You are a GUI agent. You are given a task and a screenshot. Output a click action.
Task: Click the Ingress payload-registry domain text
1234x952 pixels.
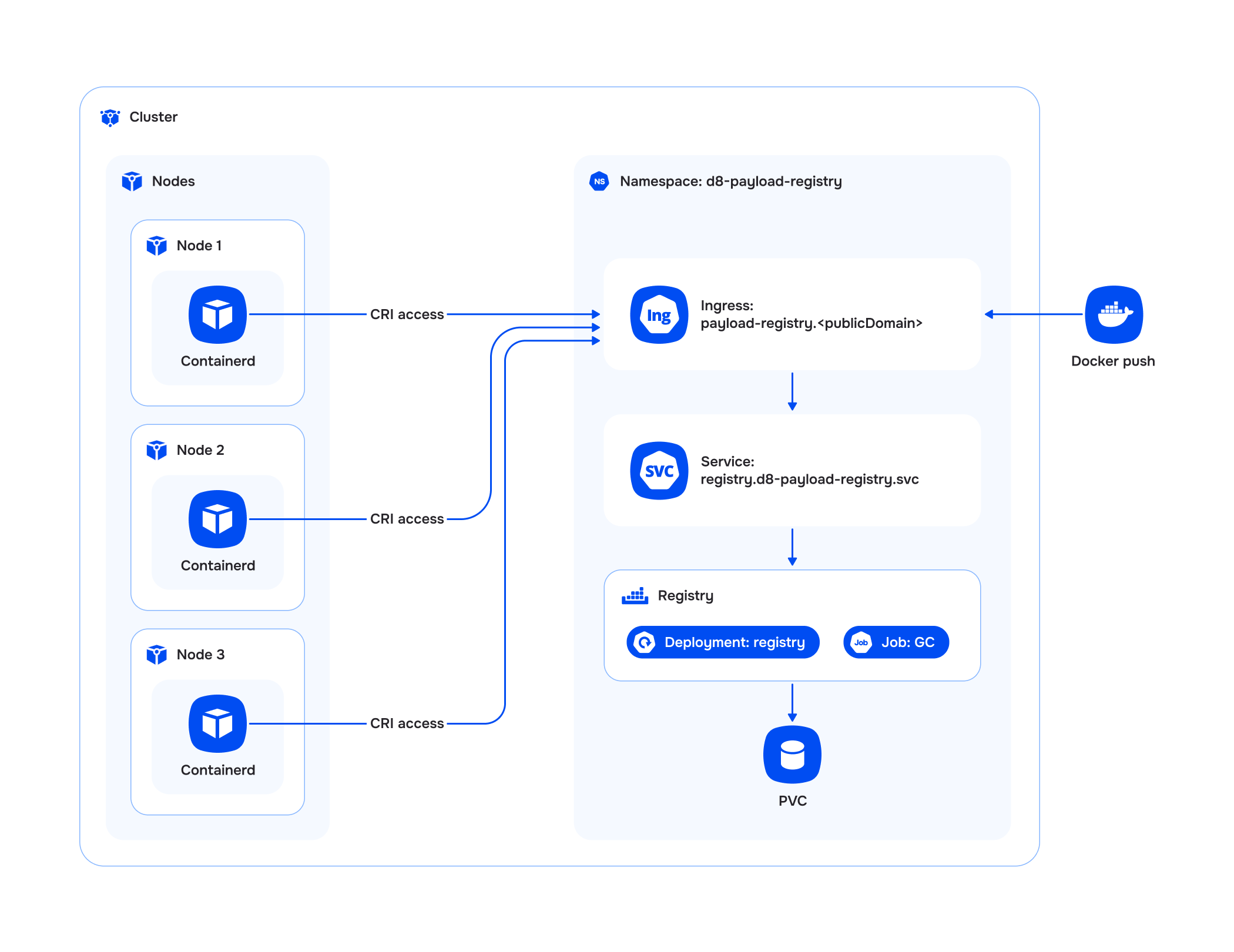tap(811, 323)
